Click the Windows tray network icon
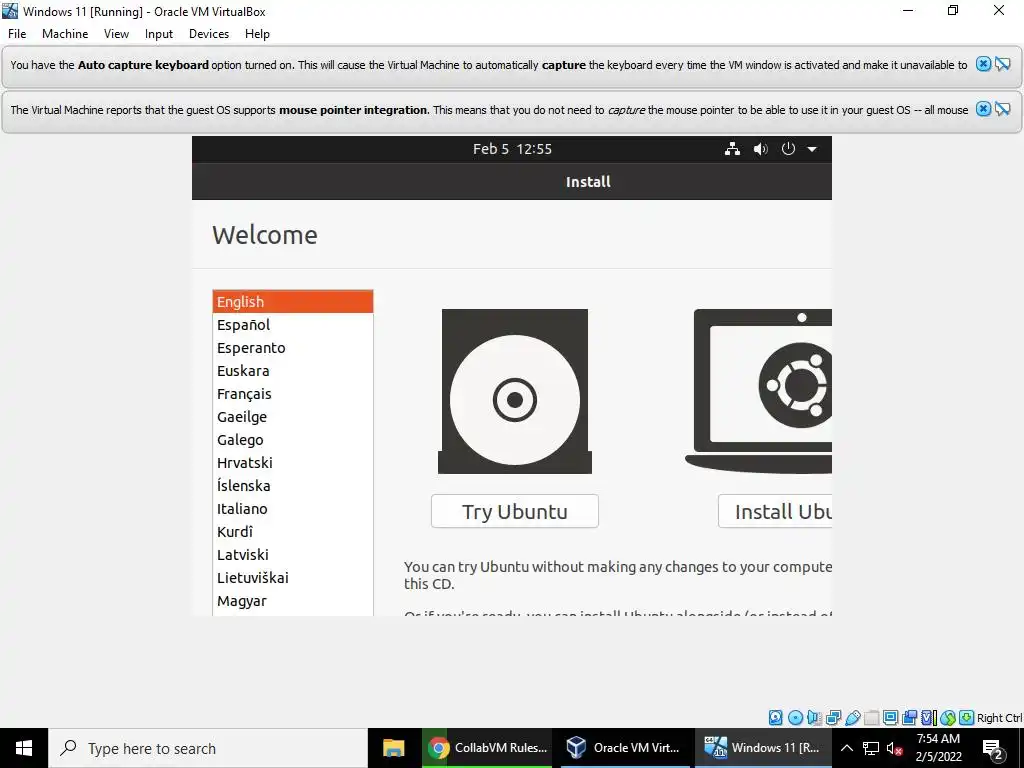The height and width of the screenshot is (768, 1024). (871, 748)
